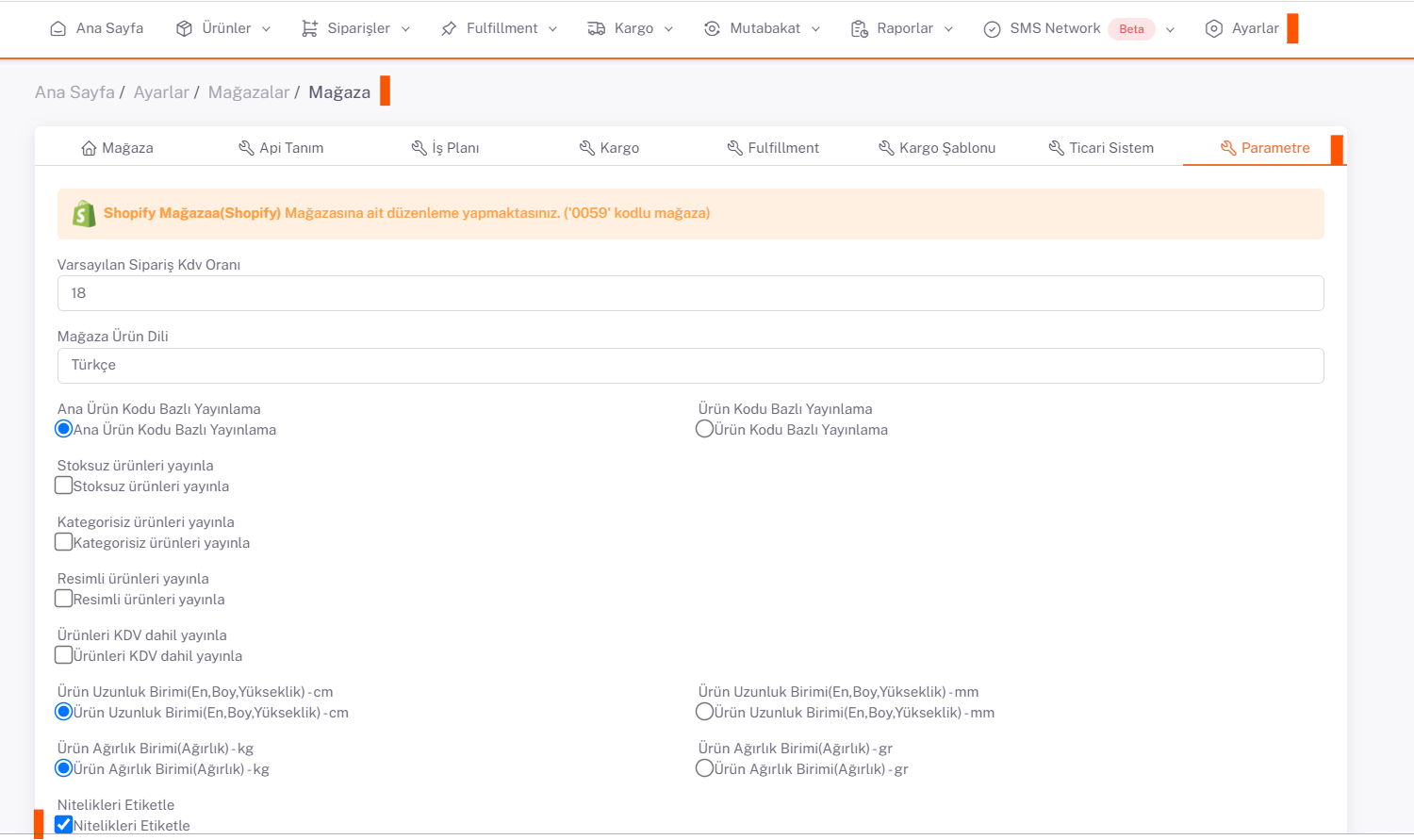
Task: Check Resimli ürünleri yayınla option
Action: [x=64, y=599]
